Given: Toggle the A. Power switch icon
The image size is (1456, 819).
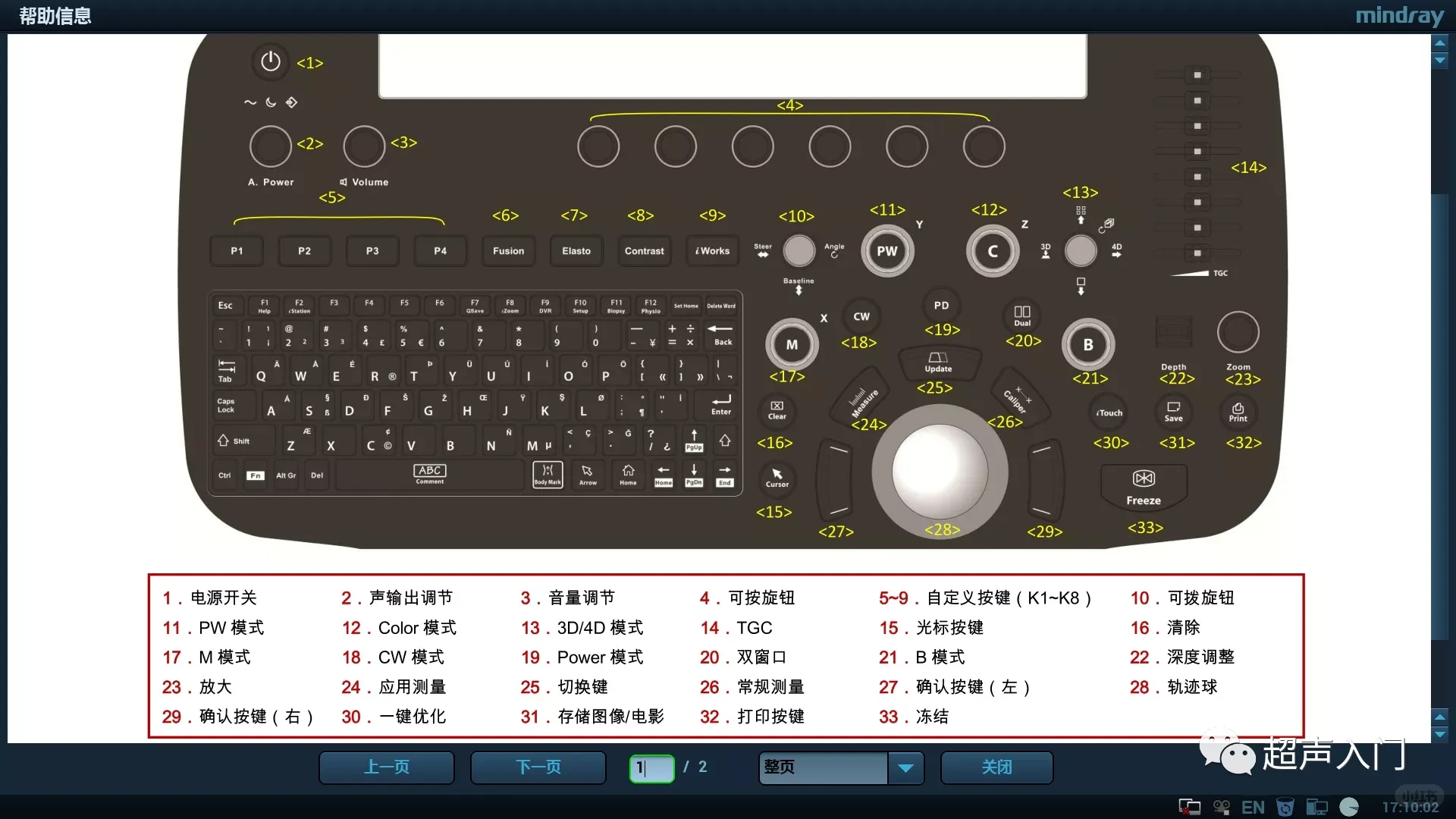Looking at the screenshot, I should [271, 146].
